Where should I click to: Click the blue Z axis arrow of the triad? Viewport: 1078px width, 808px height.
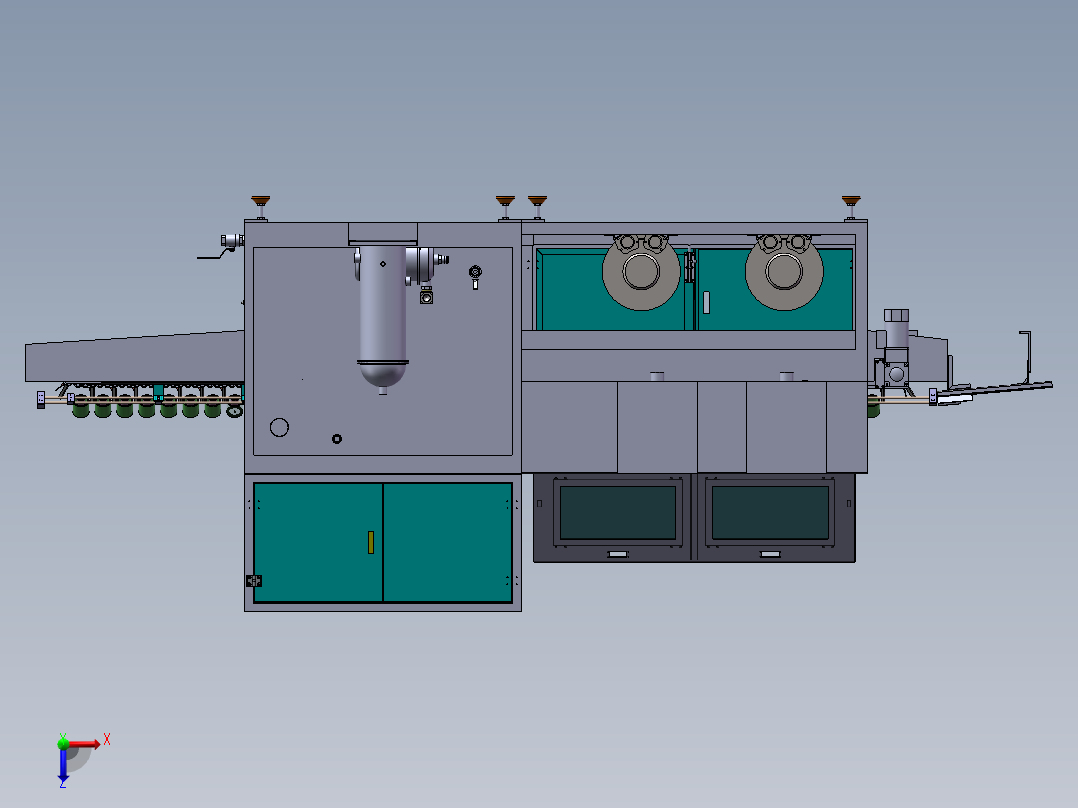click(63, 765)
